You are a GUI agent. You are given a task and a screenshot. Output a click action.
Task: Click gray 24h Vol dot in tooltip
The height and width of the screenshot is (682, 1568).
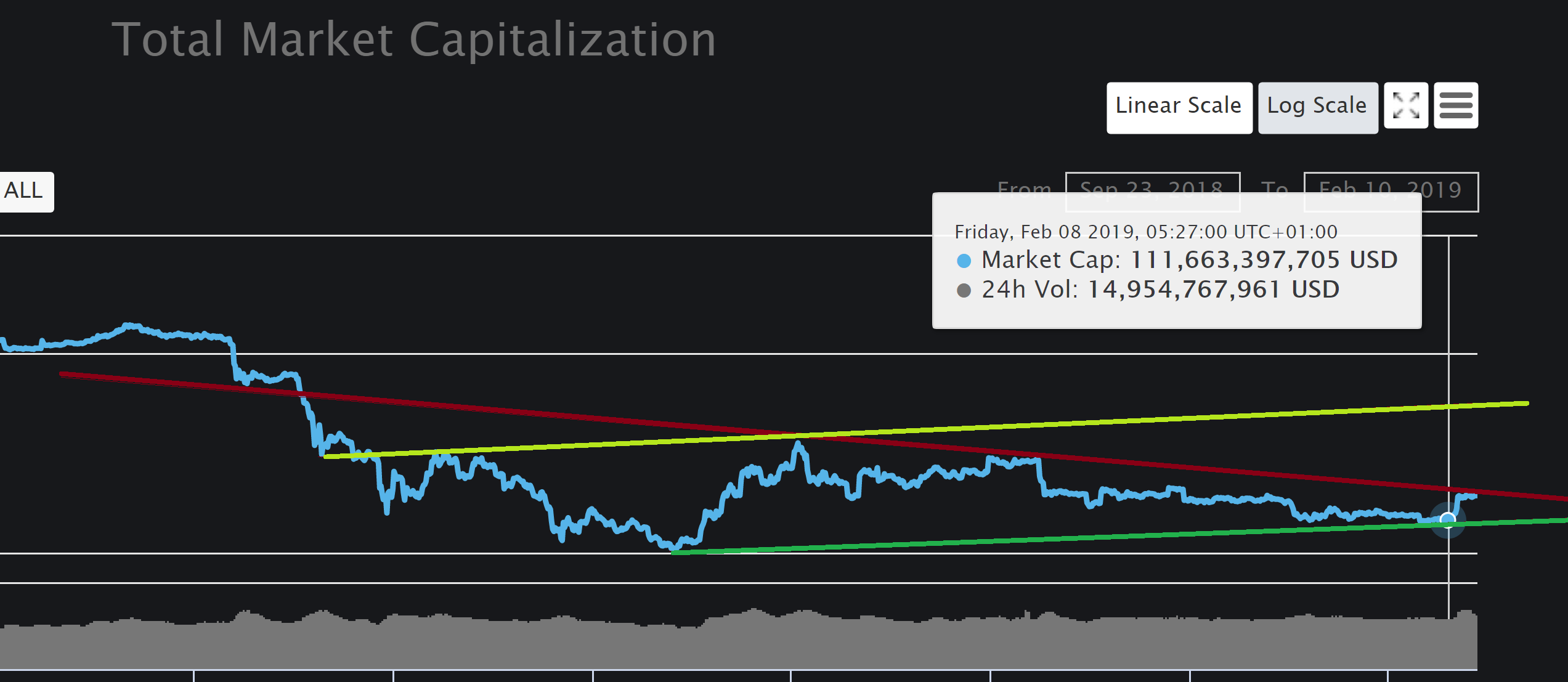click(x=964, y=290)
